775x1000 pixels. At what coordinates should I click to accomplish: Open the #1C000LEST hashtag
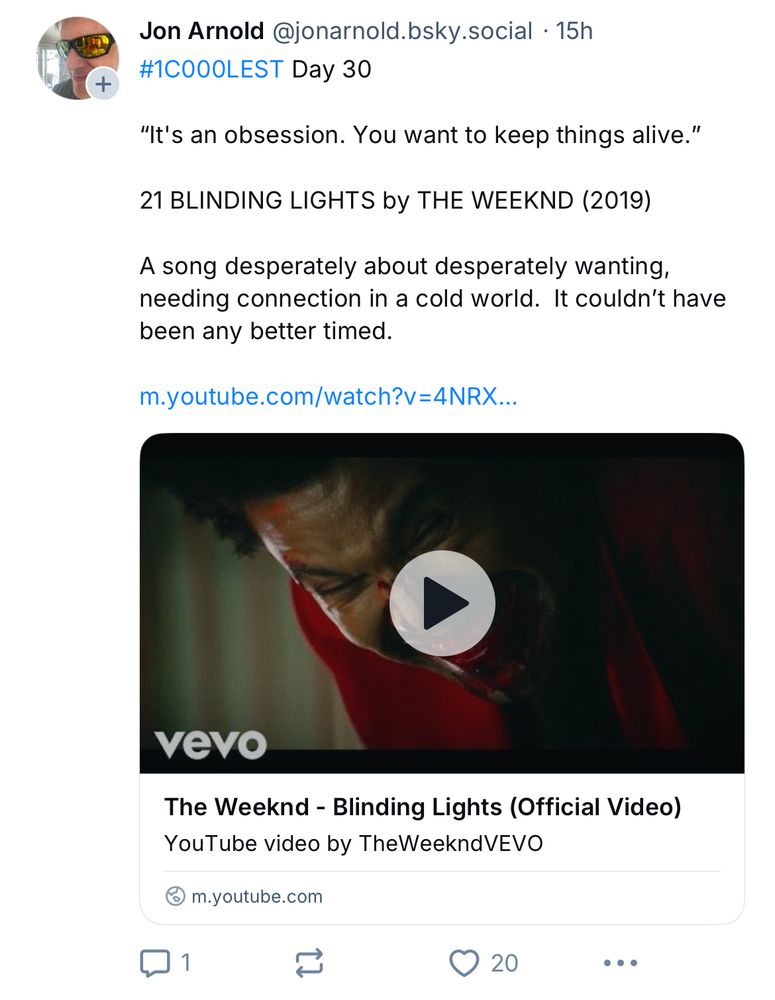click(211, 71)
